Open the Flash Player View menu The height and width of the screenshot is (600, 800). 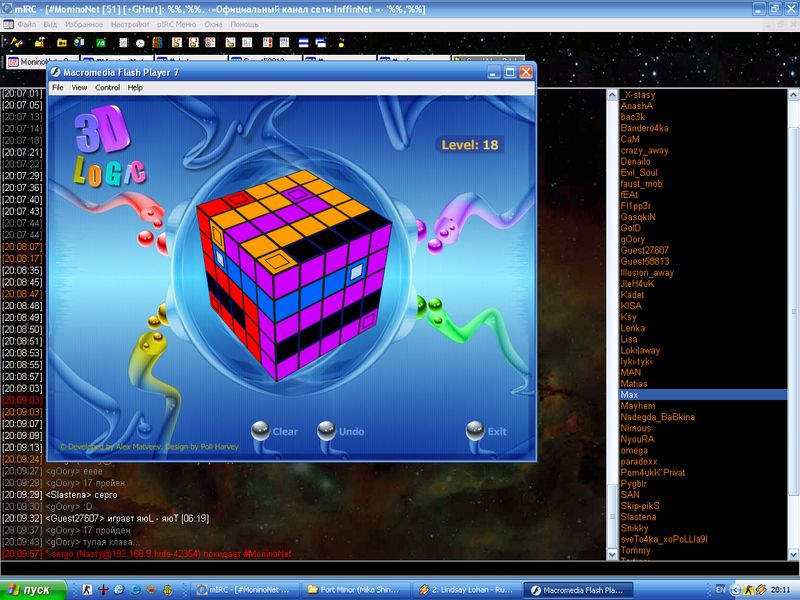[79, 87]
